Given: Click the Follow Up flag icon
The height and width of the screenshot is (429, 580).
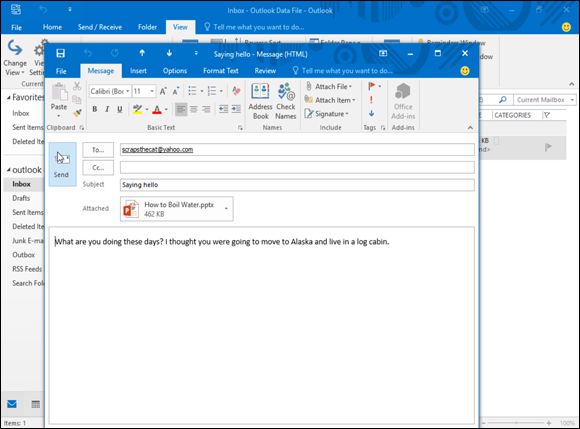Looking at the screenshot, I should point(372,86).
